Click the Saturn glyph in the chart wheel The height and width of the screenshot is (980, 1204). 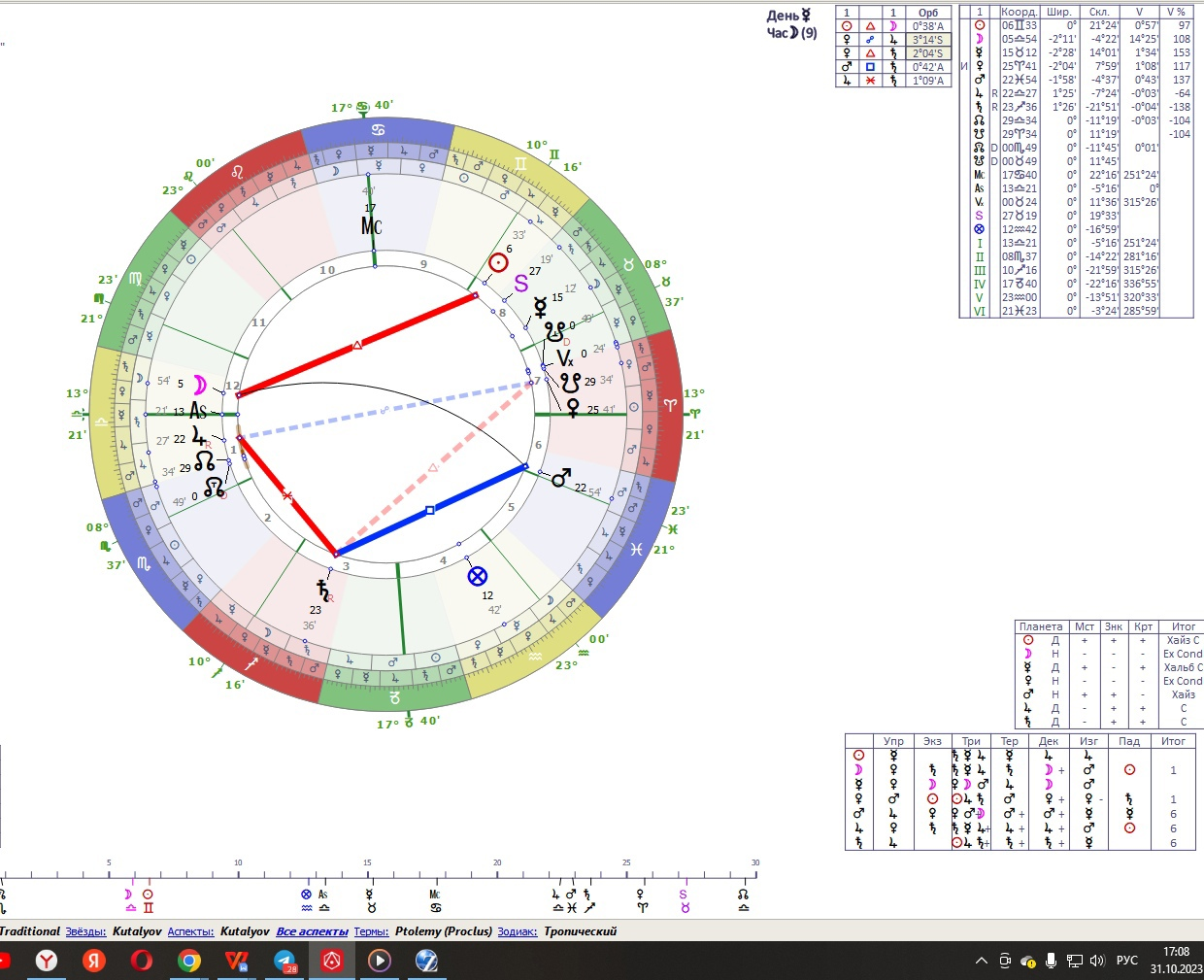pyautogui.click(x=322, y=590)
